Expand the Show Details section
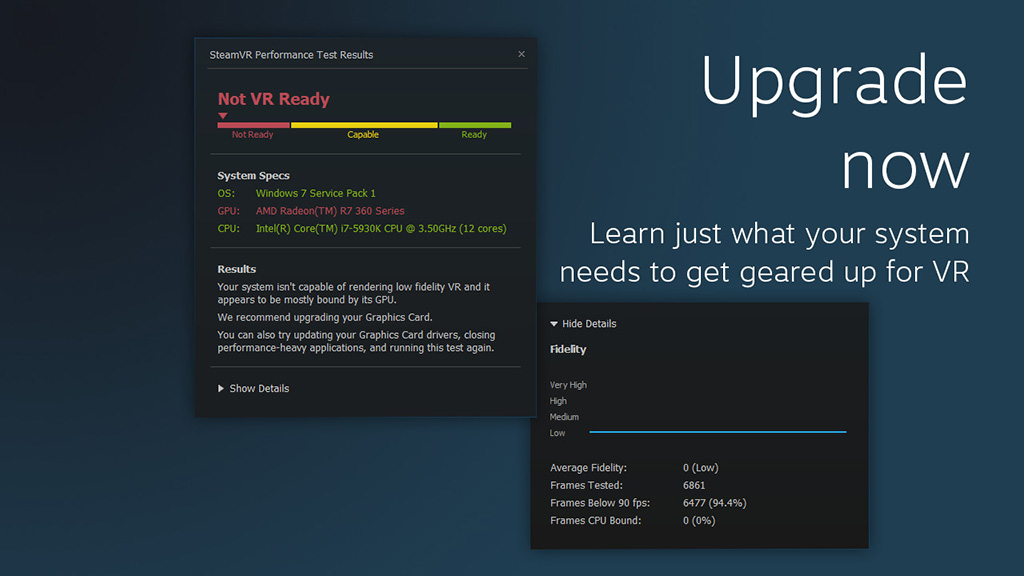Viewport: 1024px width, 576px height. coord(253,389)
